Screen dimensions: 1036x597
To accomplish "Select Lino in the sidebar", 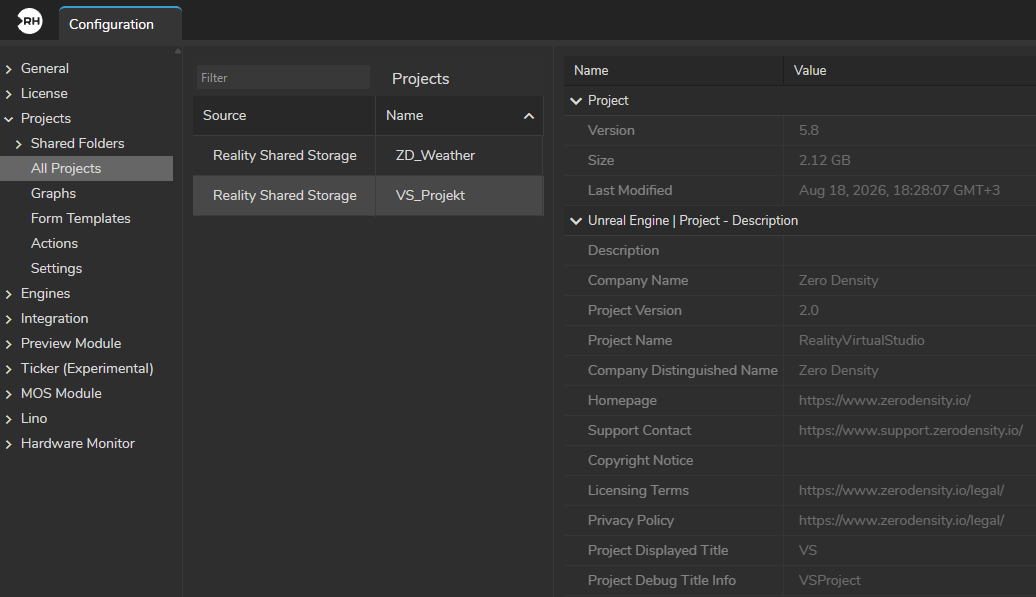I will tap(34, 418).
